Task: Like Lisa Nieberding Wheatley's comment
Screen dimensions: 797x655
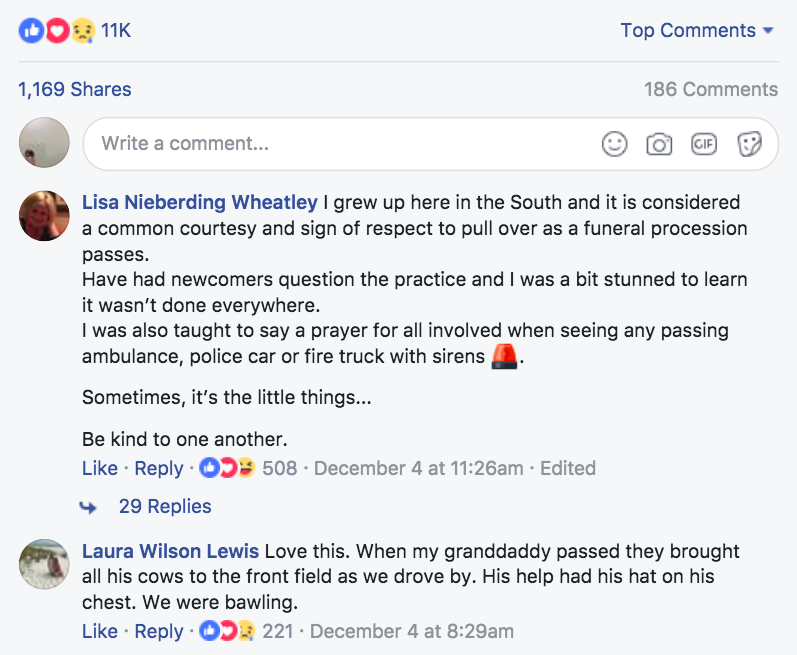Action: [100, 468]
